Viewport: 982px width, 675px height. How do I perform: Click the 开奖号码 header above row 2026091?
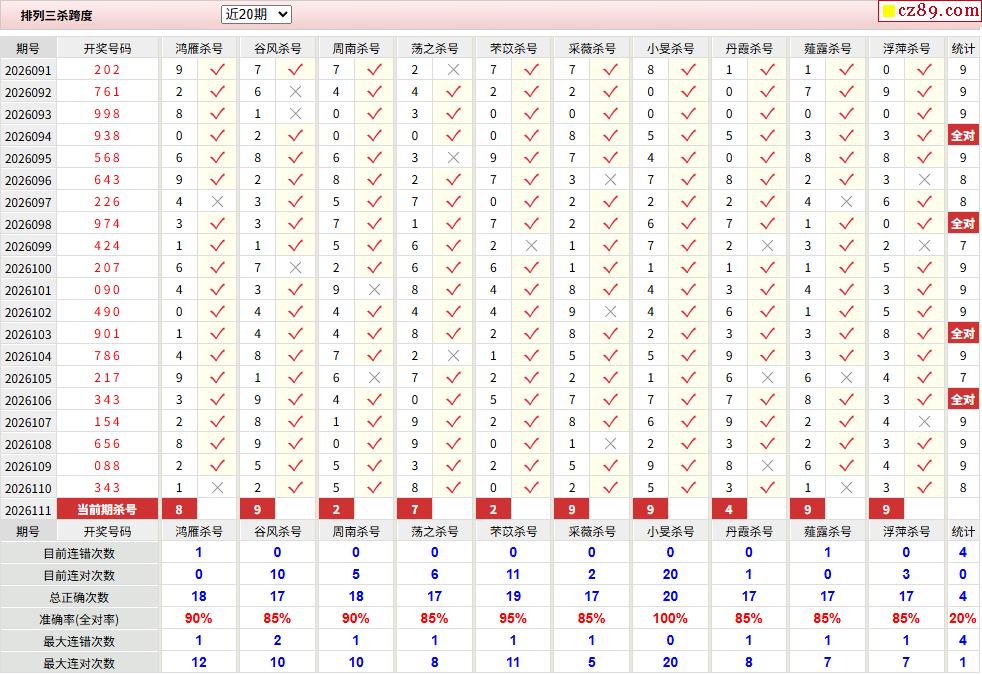click(x=108, y=48)
